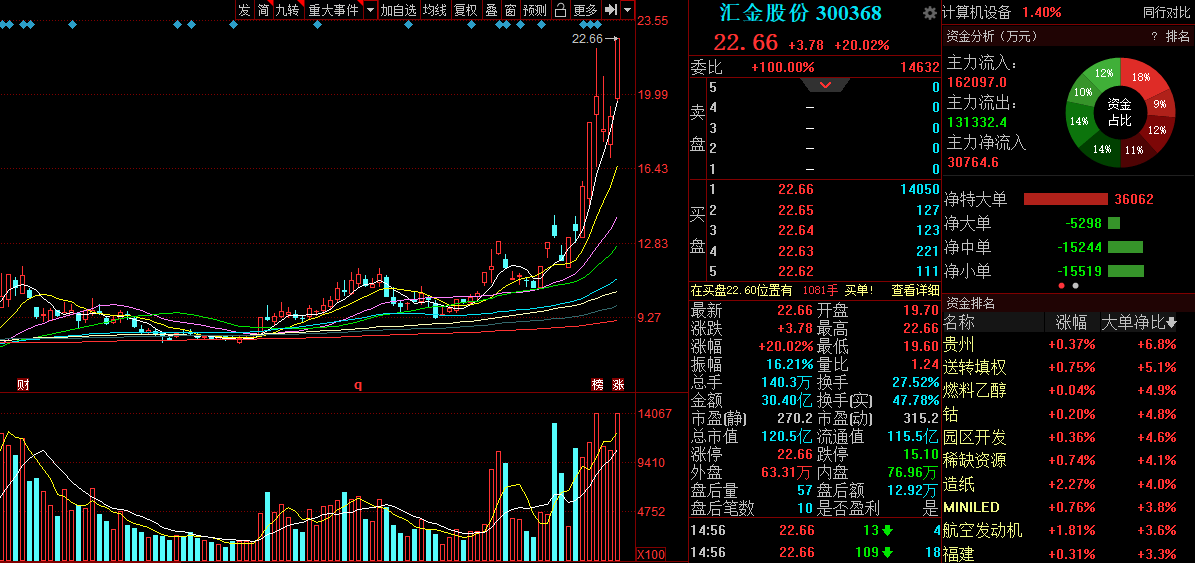Click buy level 5 price 22.62
1195x563 pixels.
tap(796, 270)
